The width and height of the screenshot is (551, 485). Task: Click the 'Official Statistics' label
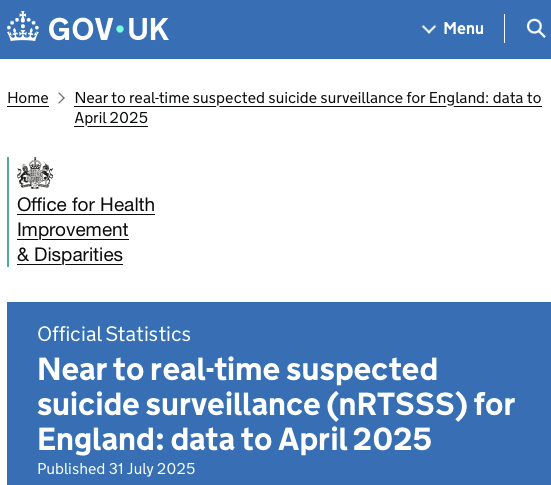114,334
